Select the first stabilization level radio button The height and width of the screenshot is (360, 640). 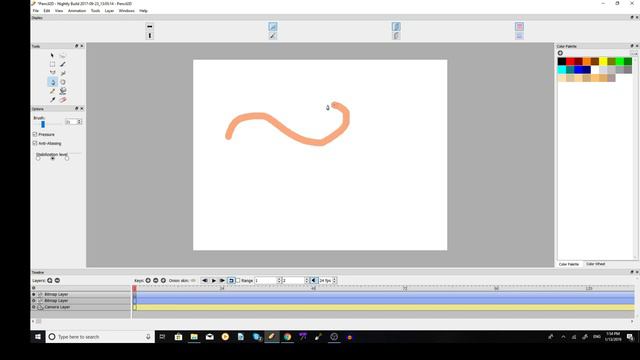[x=38, y=158]
